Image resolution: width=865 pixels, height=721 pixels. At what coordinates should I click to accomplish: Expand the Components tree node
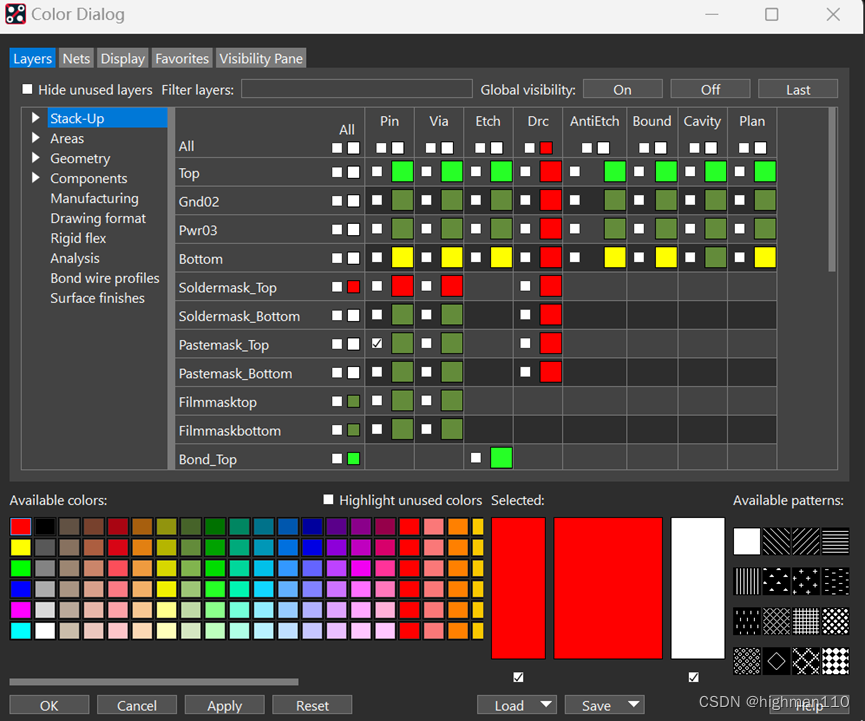click(36, 178)
